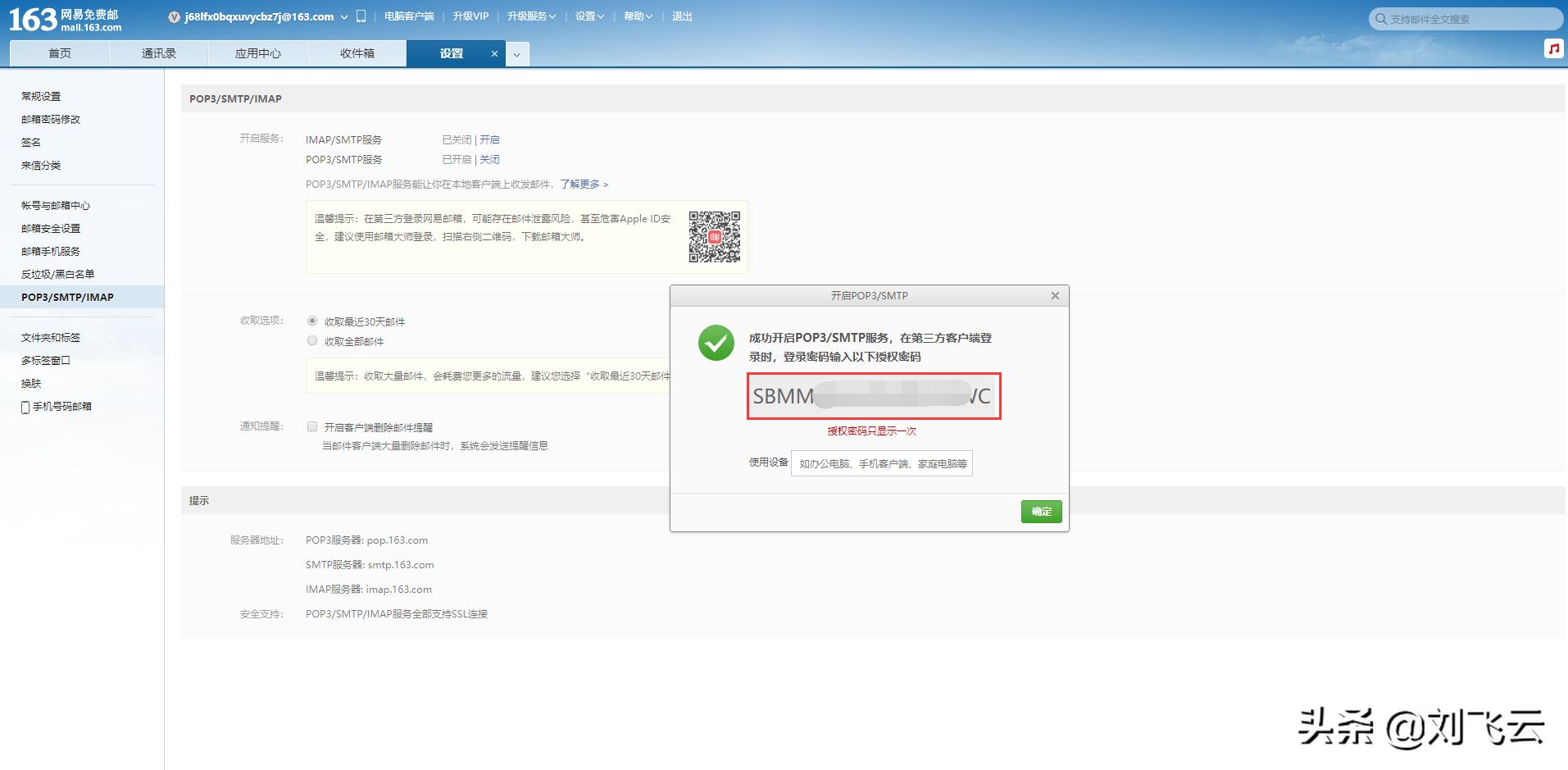Click the music note icon at top right
Viewport: 1568px width, 770px height.
1553,48
